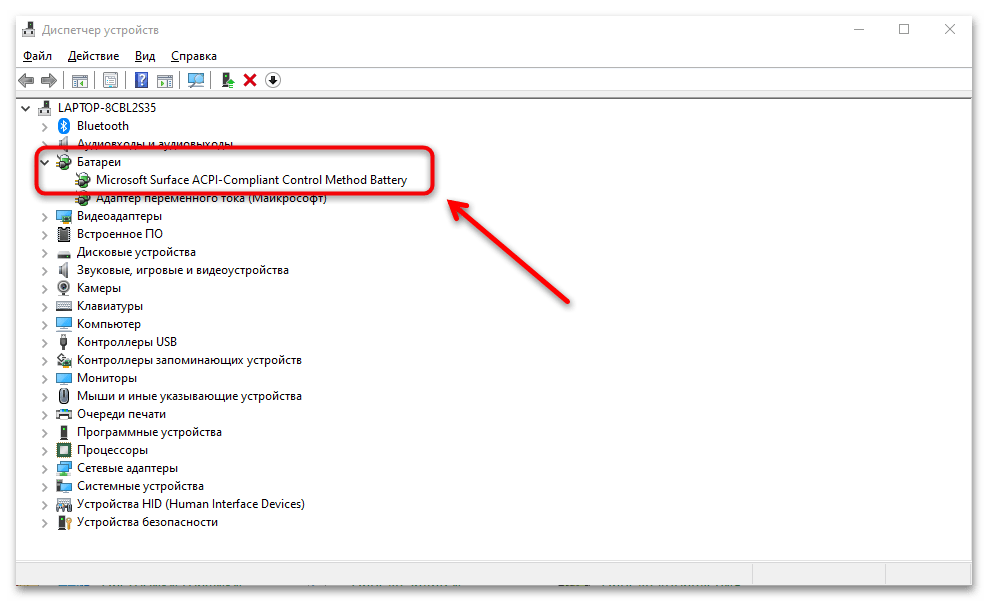
Task: Click the black down-arrow toolbar icon
Action: 273,80
